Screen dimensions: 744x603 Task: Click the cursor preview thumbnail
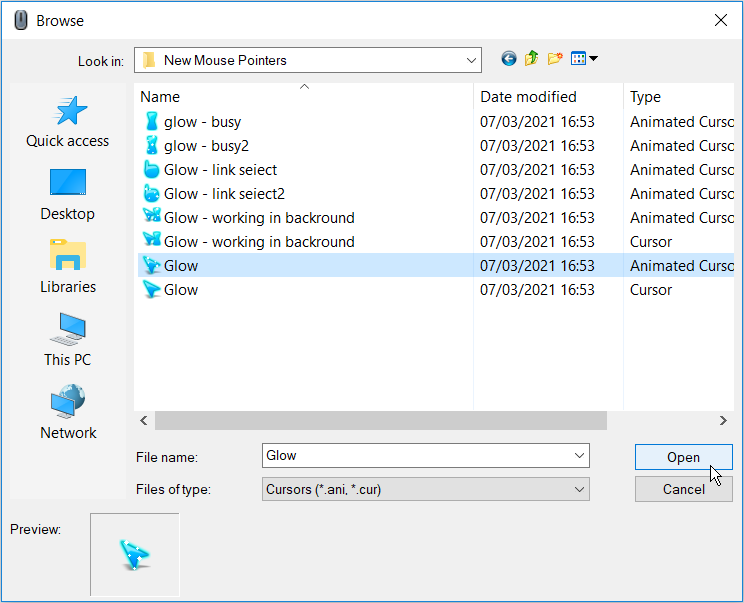click(135, 554)
